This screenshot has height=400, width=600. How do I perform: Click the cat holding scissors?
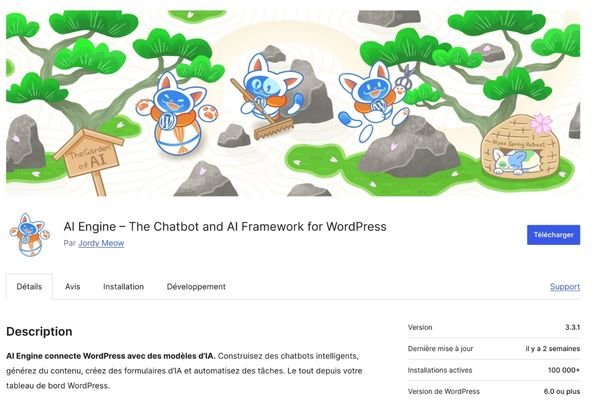(x=373, y=101)
